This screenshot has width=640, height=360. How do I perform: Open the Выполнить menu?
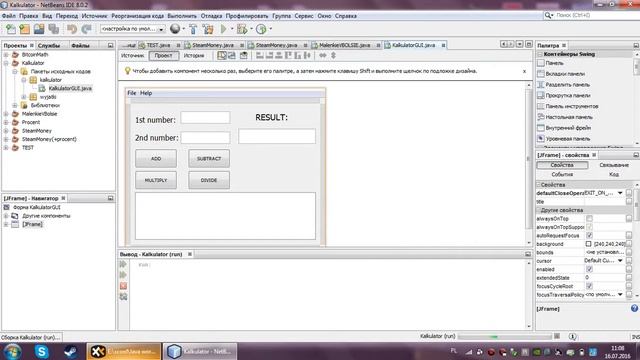(182, 16)
